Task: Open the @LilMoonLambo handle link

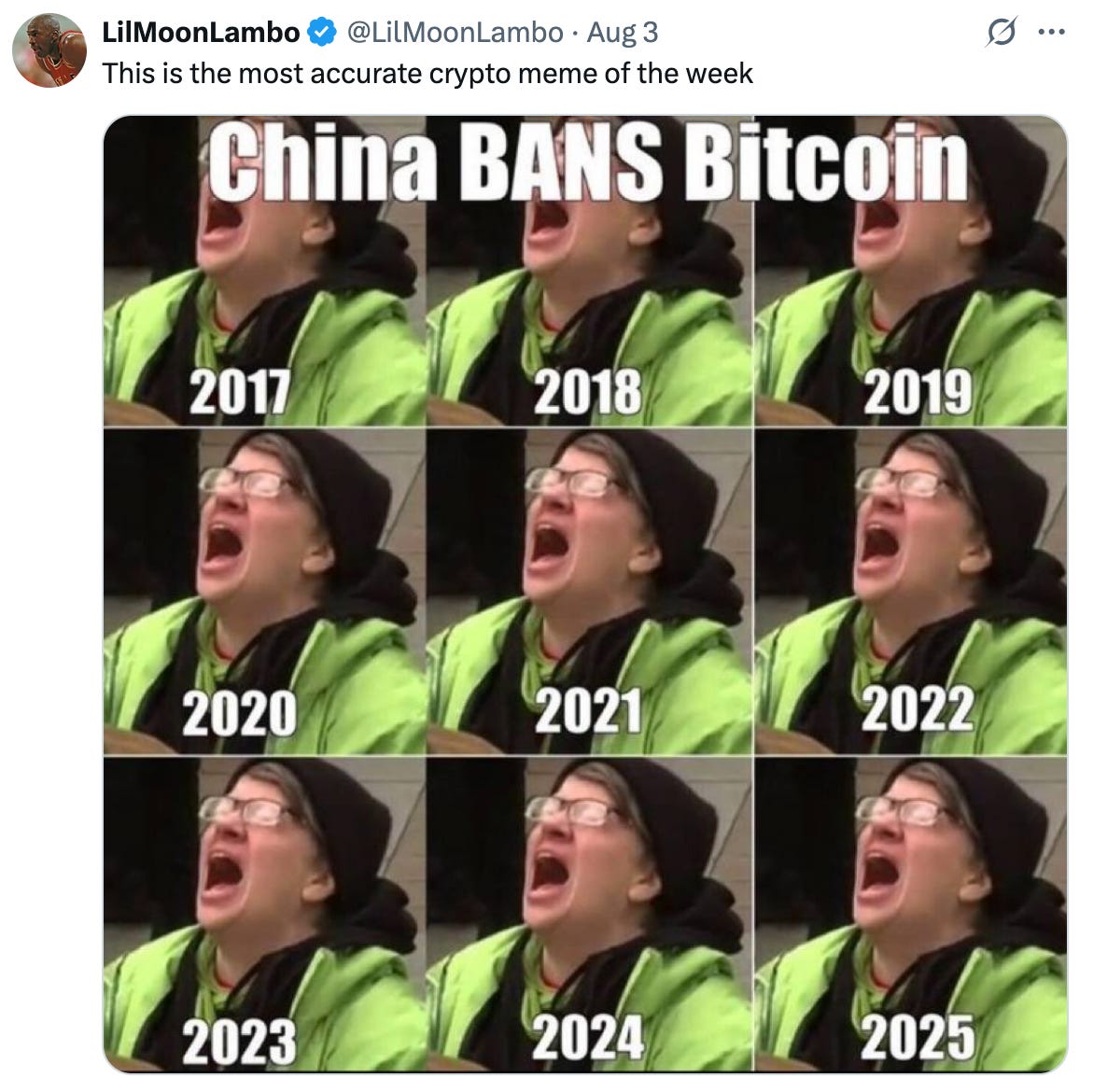Action: (x=455, y=32)
